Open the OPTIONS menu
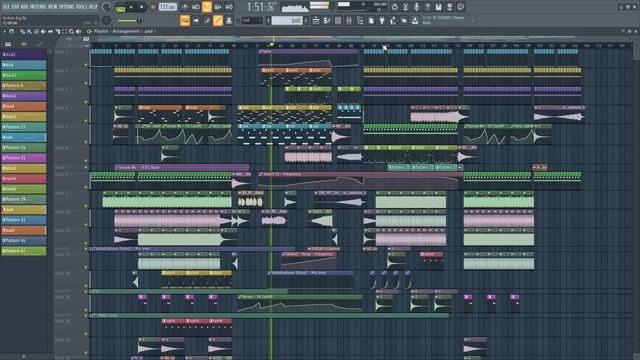 [67, 7]
